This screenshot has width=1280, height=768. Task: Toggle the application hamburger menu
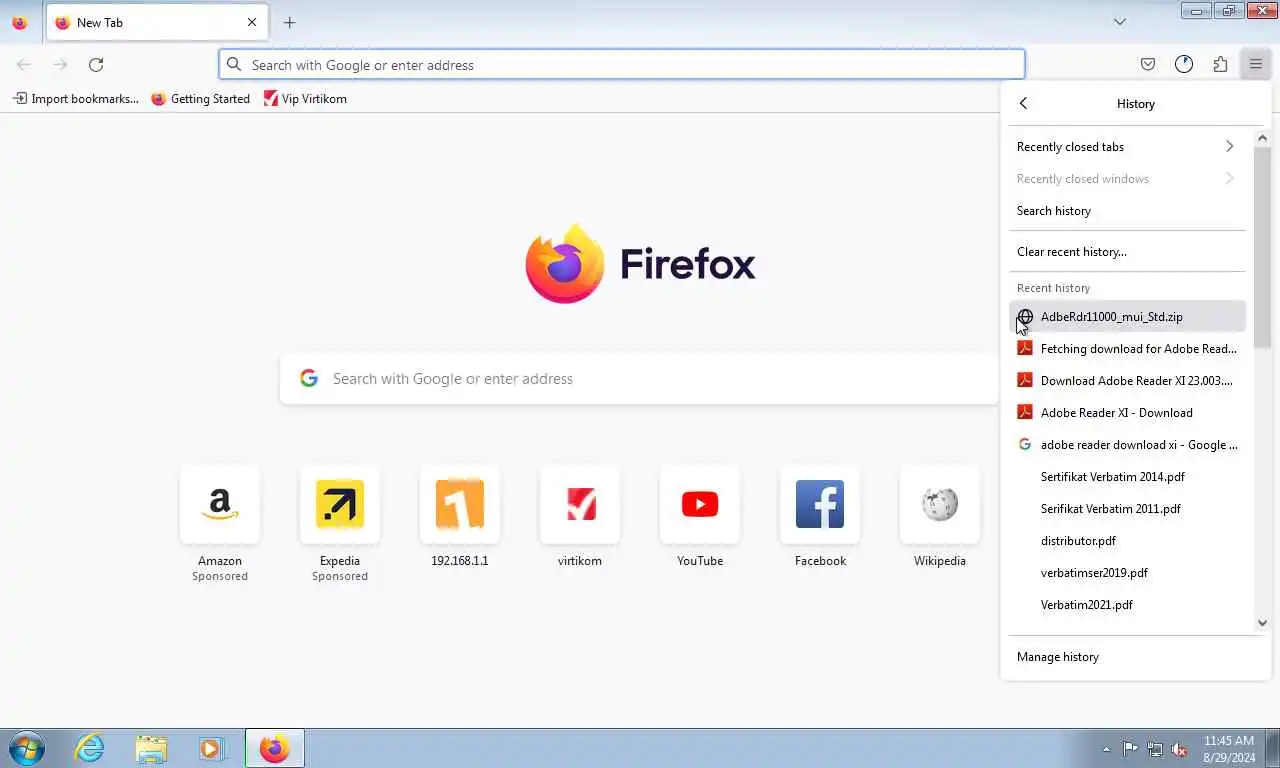[x=1256, y=65]
